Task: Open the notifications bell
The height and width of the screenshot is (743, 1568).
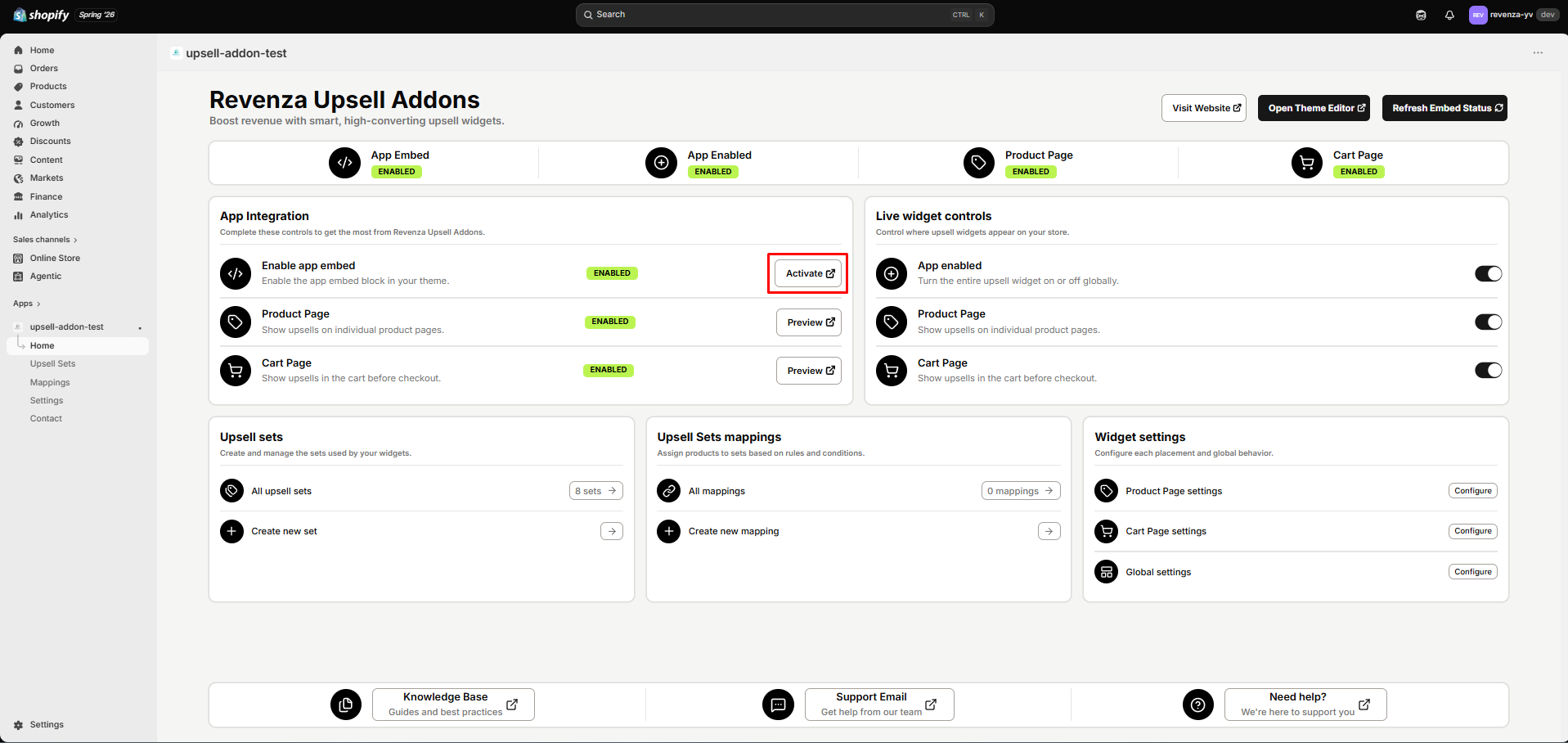Action: pyautogui.click(x=1449, y=15)
